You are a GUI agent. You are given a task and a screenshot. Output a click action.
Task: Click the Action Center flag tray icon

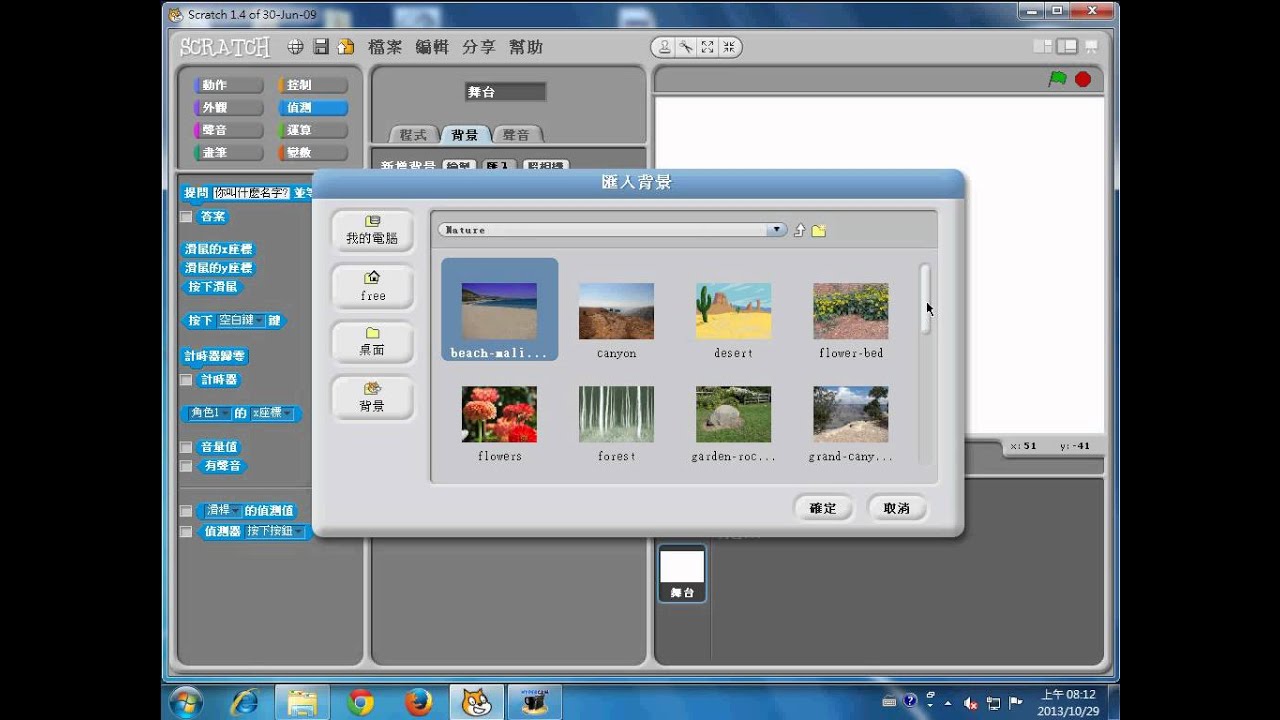click(x=1016, y=703)
